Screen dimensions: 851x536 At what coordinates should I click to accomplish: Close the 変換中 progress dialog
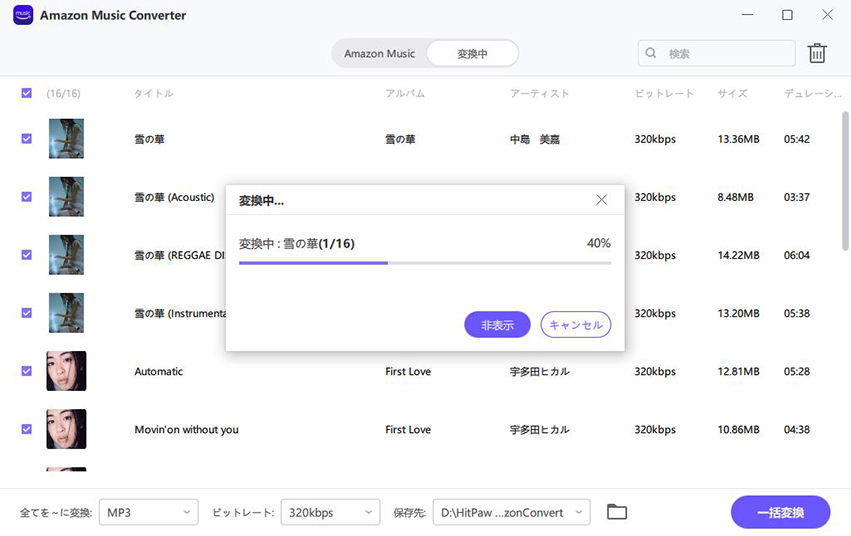601,200
